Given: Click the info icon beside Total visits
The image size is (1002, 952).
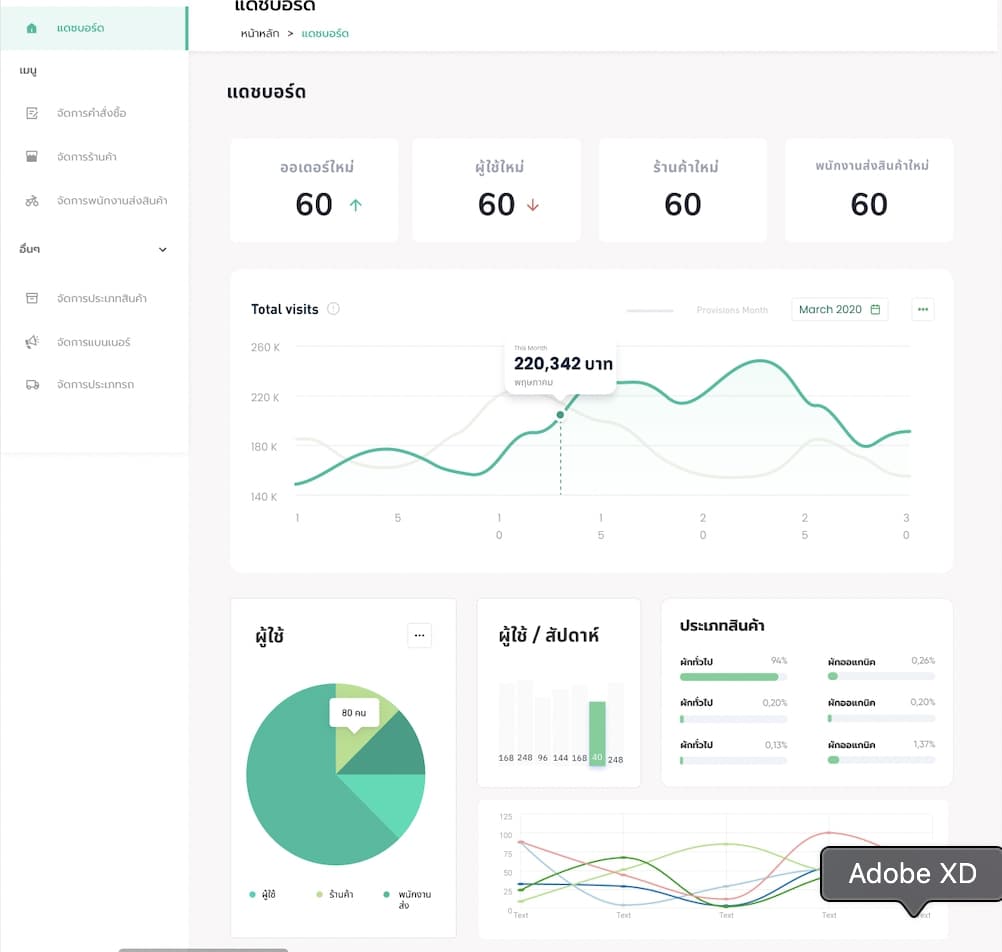Looking at the screenshot, I should click(x=334, y=309).
